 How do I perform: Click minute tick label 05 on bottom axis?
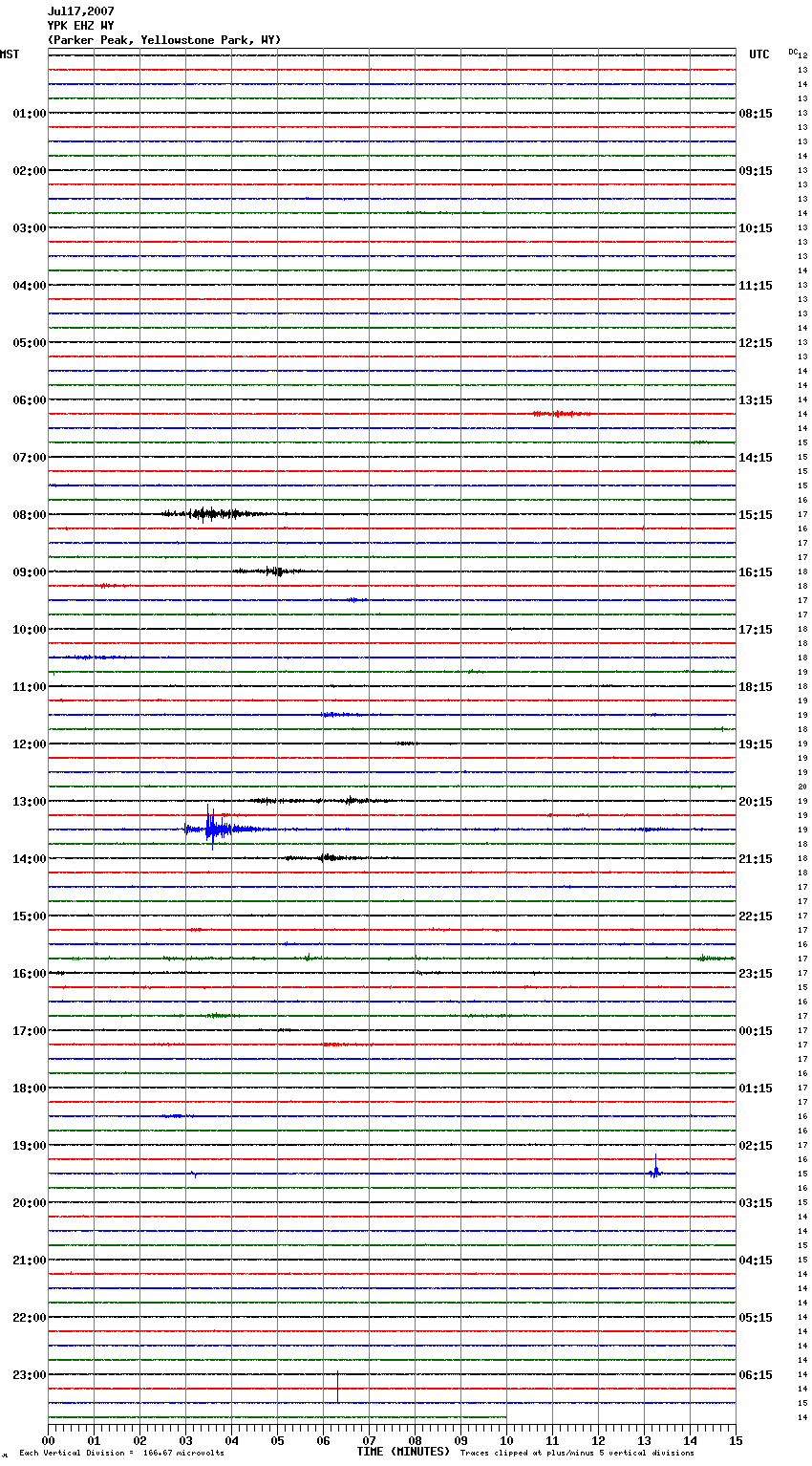277,1440
